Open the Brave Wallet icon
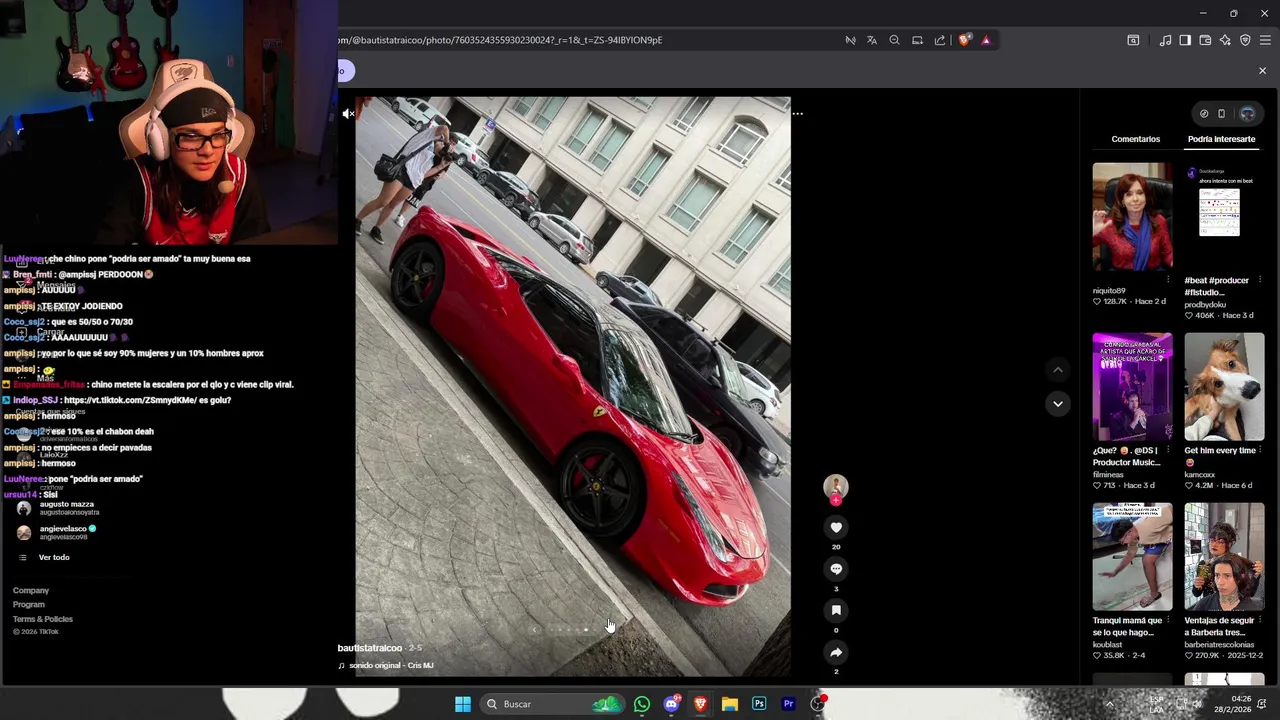 pyautogui.click(x=1205, y=40)
